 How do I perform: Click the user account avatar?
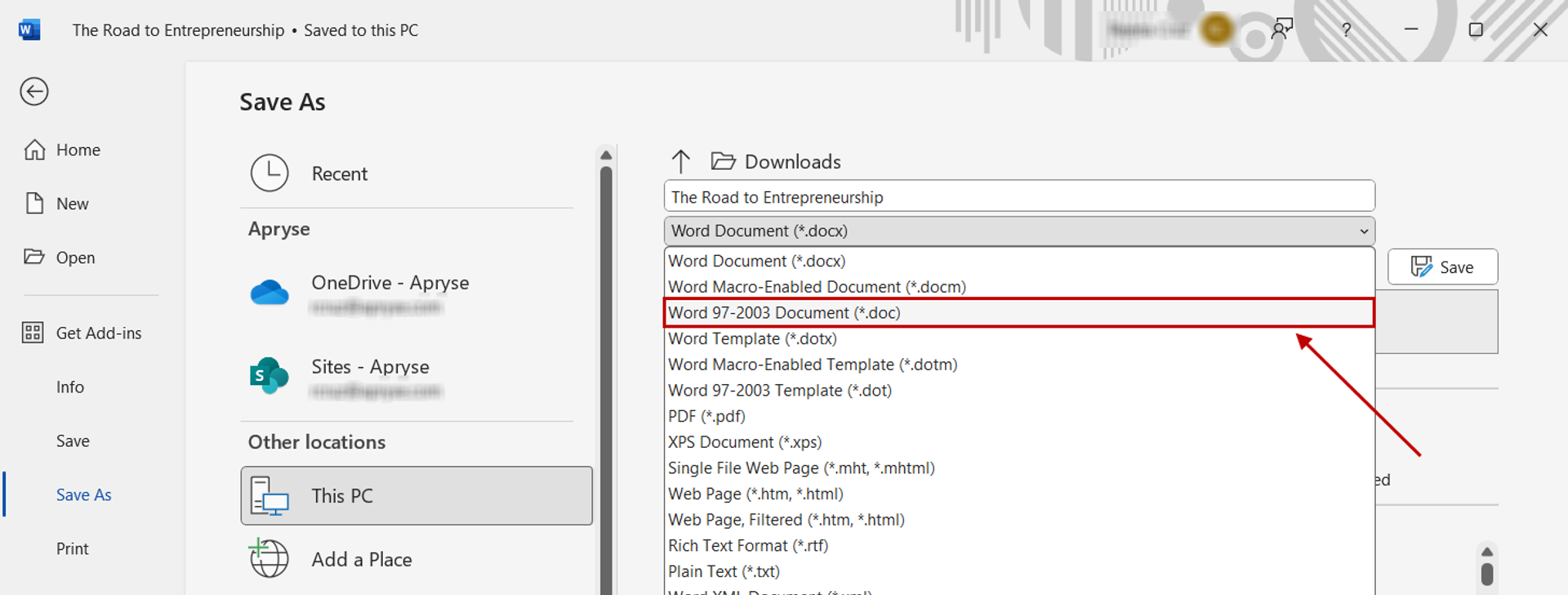1217,30
